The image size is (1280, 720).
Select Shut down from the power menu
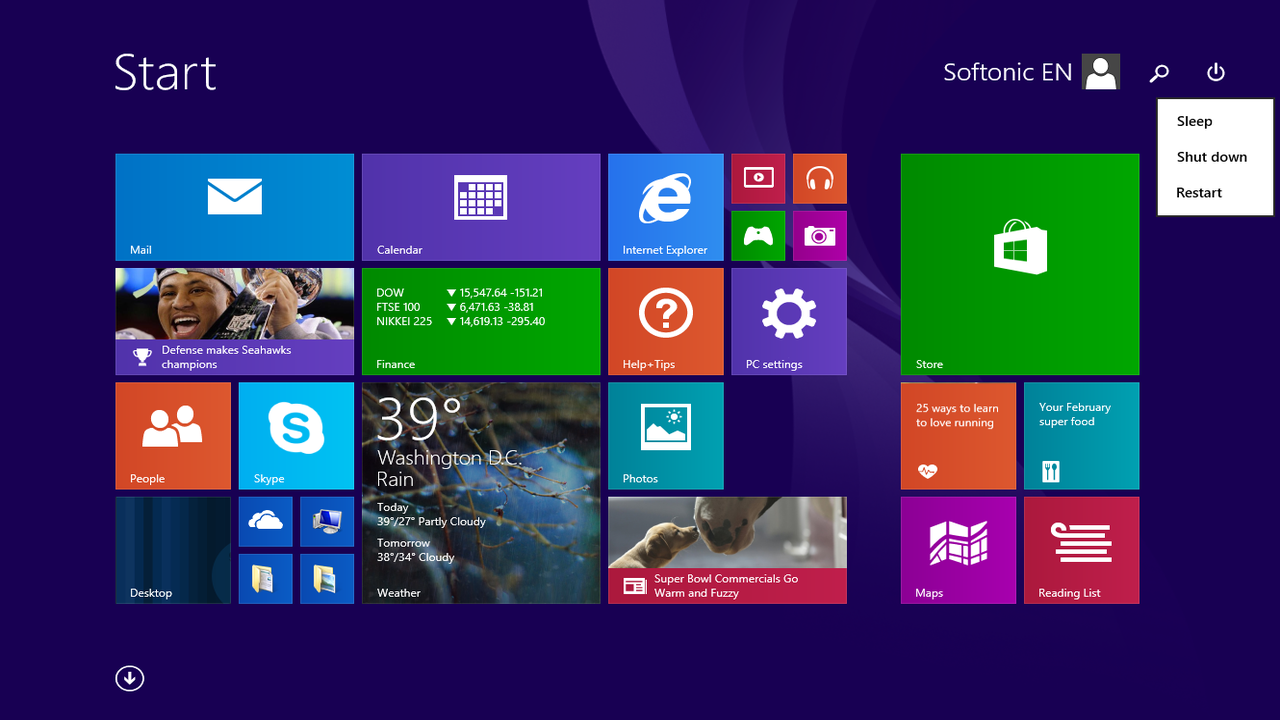pyautogui.click(x=1211, y=156)
